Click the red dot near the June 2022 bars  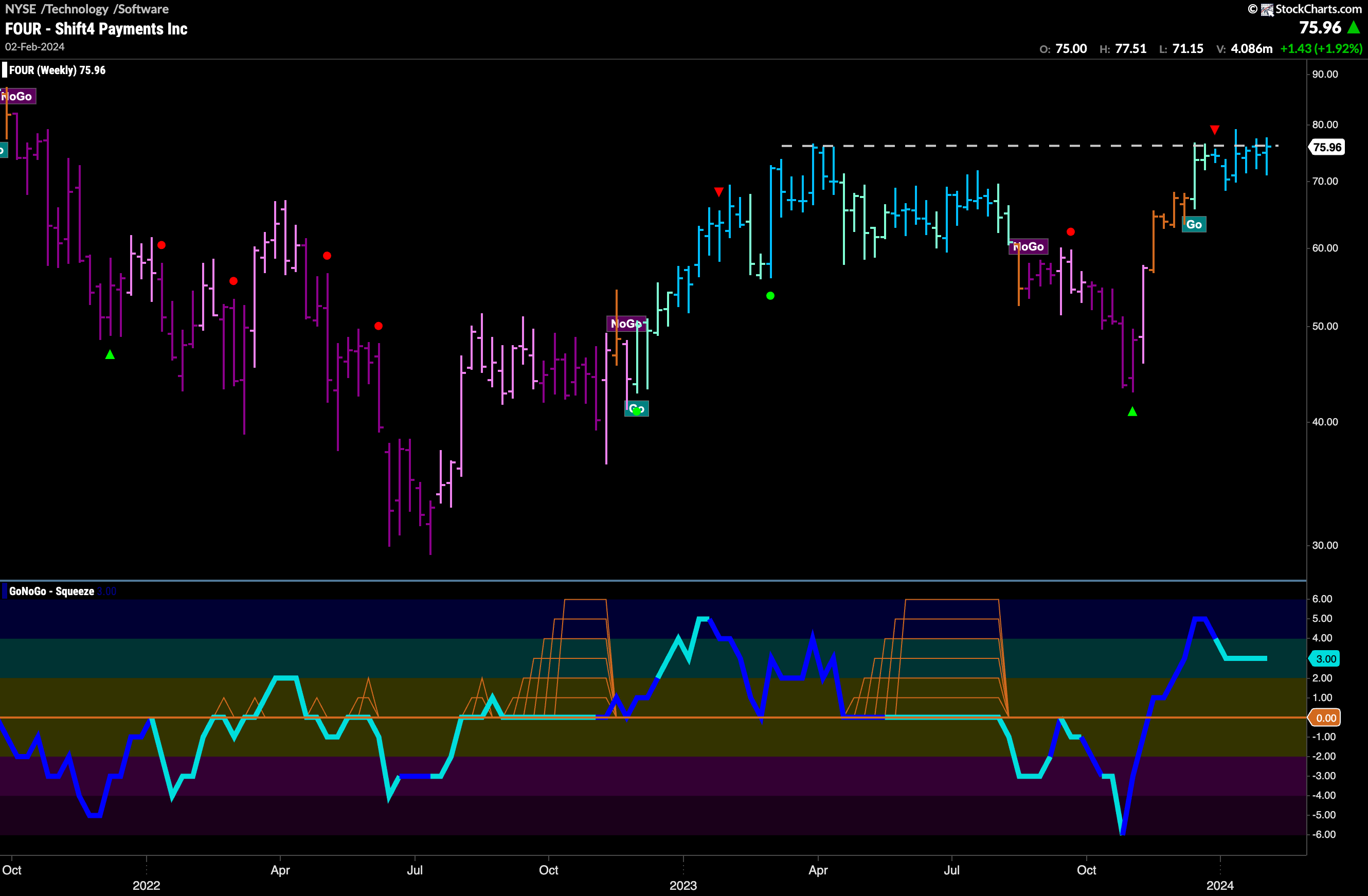tap(378, 326)
